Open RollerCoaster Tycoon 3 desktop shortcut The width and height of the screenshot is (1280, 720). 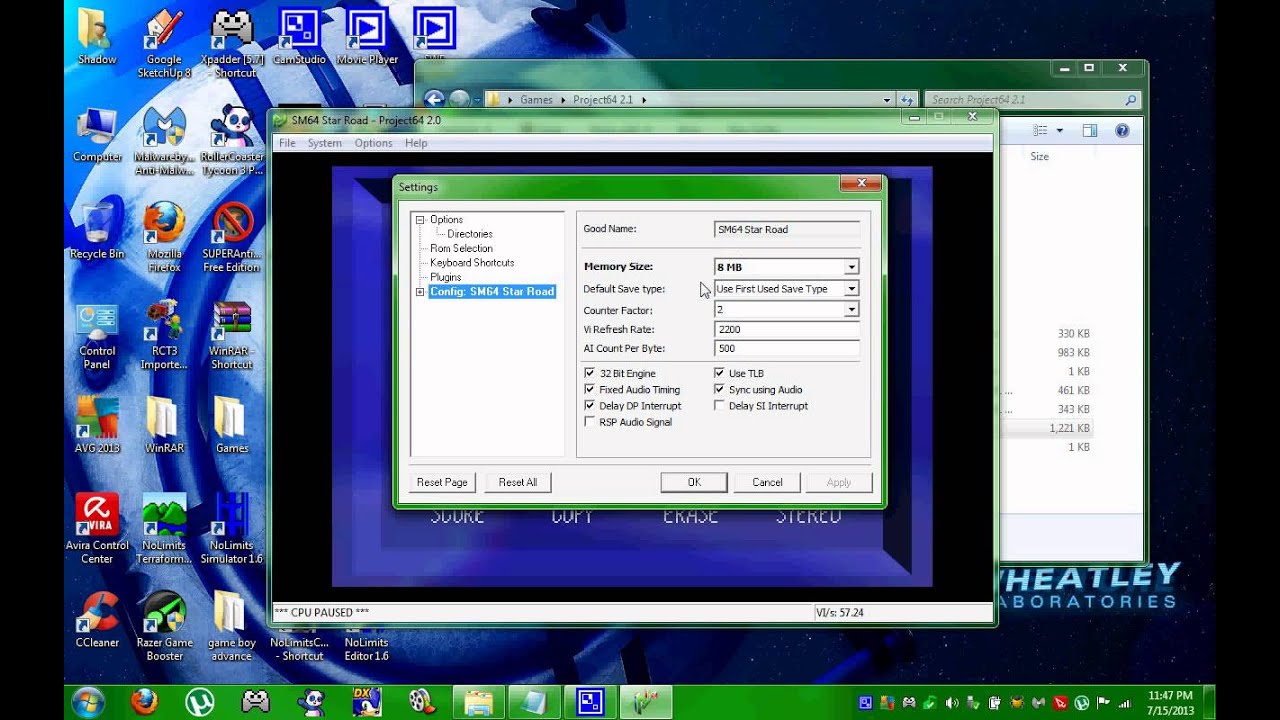click(232, 141)
